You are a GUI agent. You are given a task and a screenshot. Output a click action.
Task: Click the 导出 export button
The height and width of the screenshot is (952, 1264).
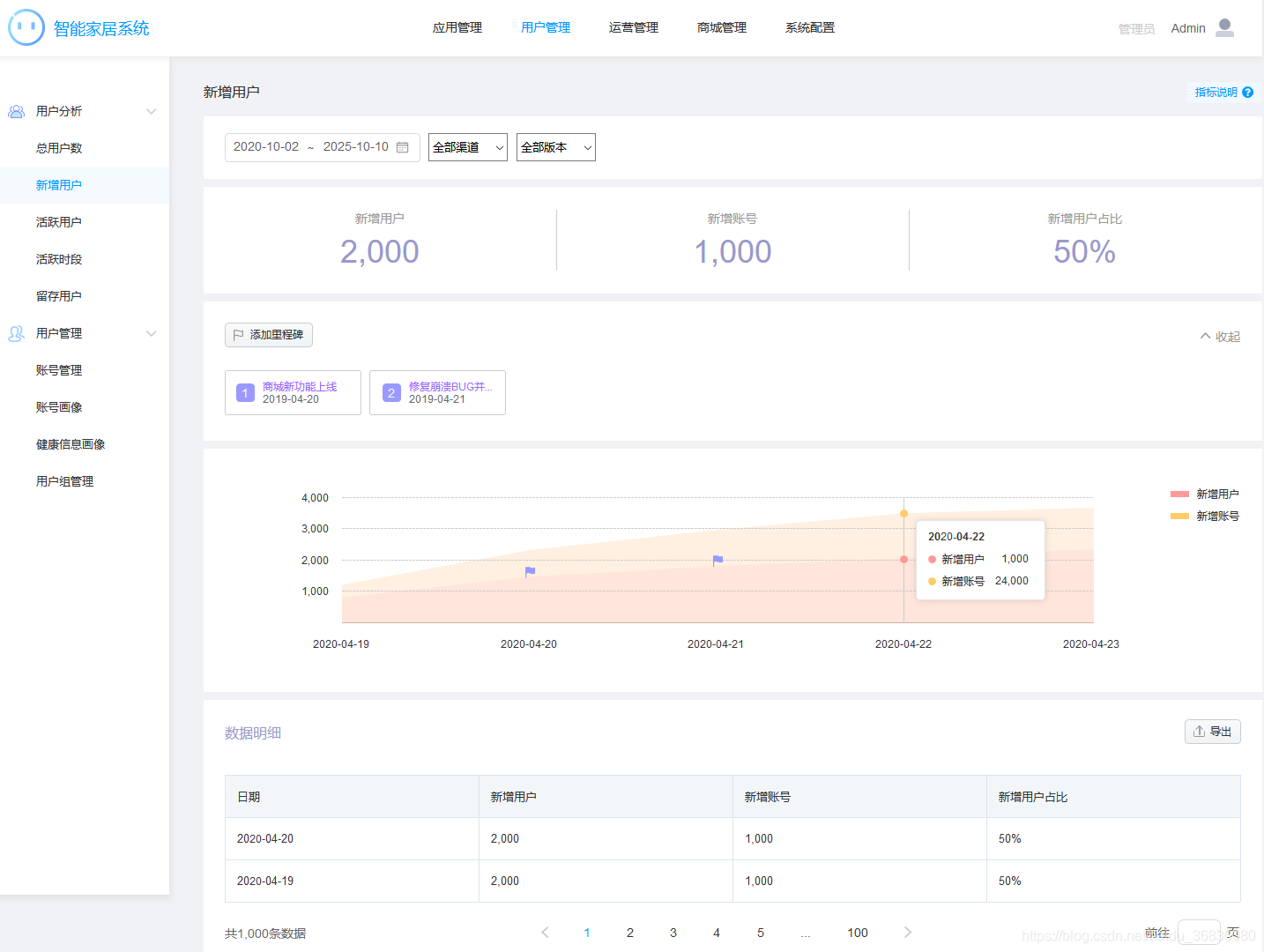point(1213,732)
